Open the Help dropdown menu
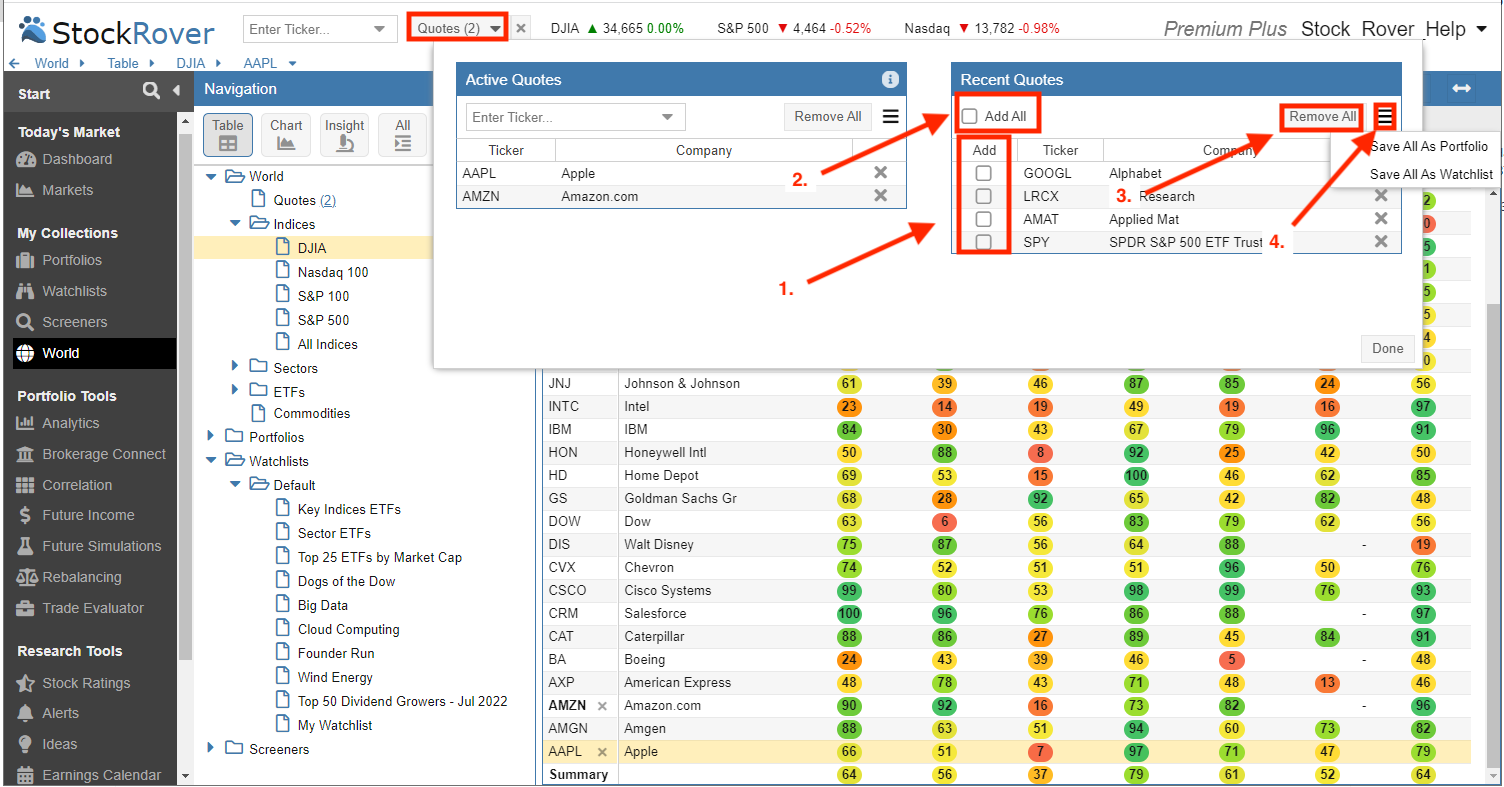The image size is (1504, 787). [1456, 29]
